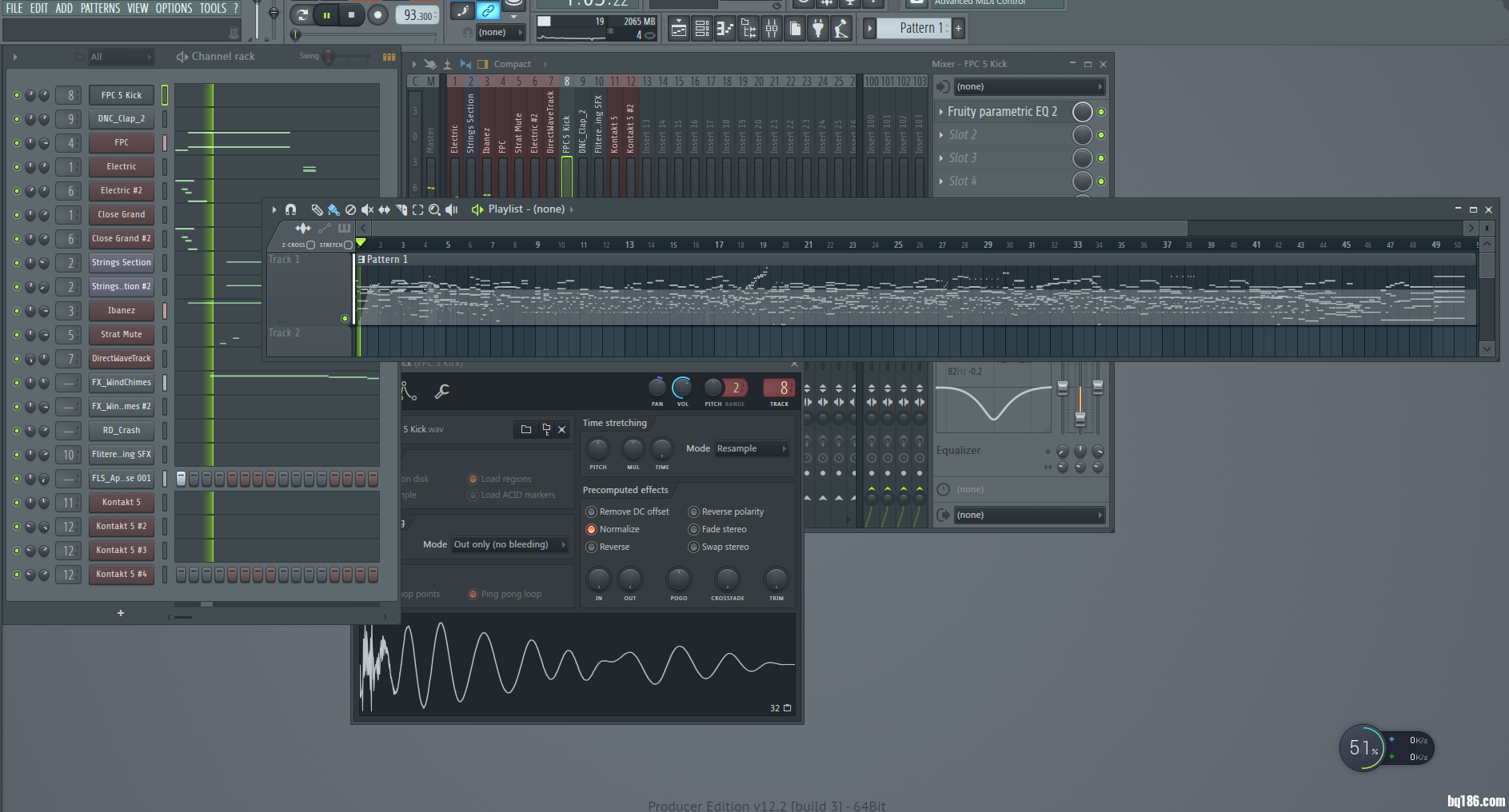Expand the Slot 2 effect arrow
The width and height of the screenshot is (1509, 812).
click(x=941, y=135)
